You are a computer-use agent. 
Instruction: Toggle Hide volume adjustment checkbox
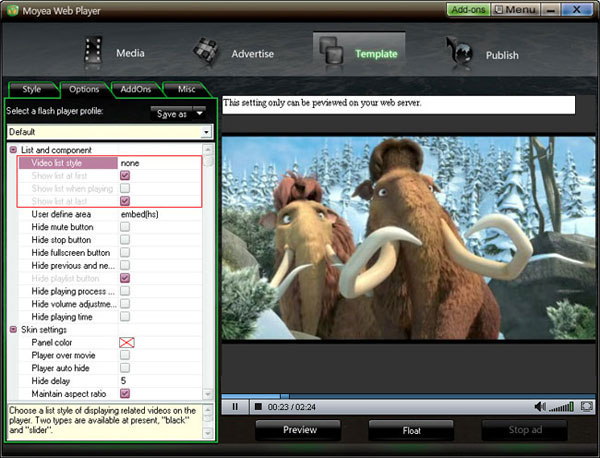coord(125,304)
